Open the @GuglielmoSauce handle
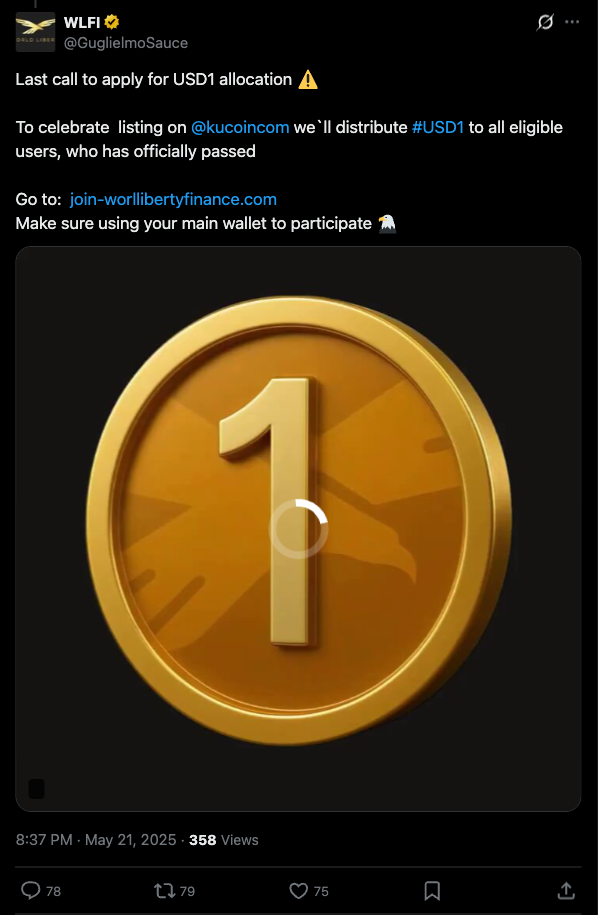This screenshot has height=915, width=598. (125, 43)
